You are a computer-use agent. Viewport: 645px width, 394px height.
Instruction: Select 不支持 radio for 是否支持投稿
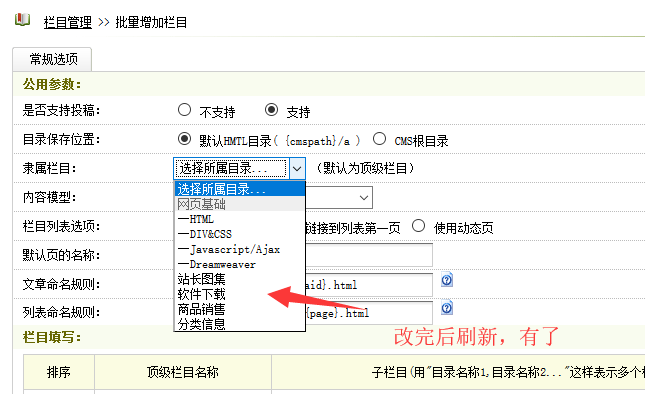click(x=184, y=110)
